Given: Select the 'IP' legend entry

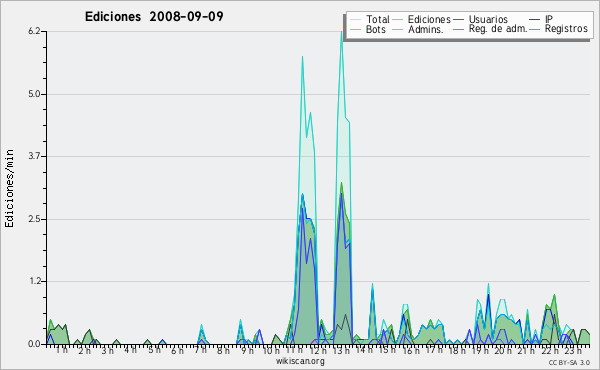Looking at the screenshot, I should [x=549, y=19].
